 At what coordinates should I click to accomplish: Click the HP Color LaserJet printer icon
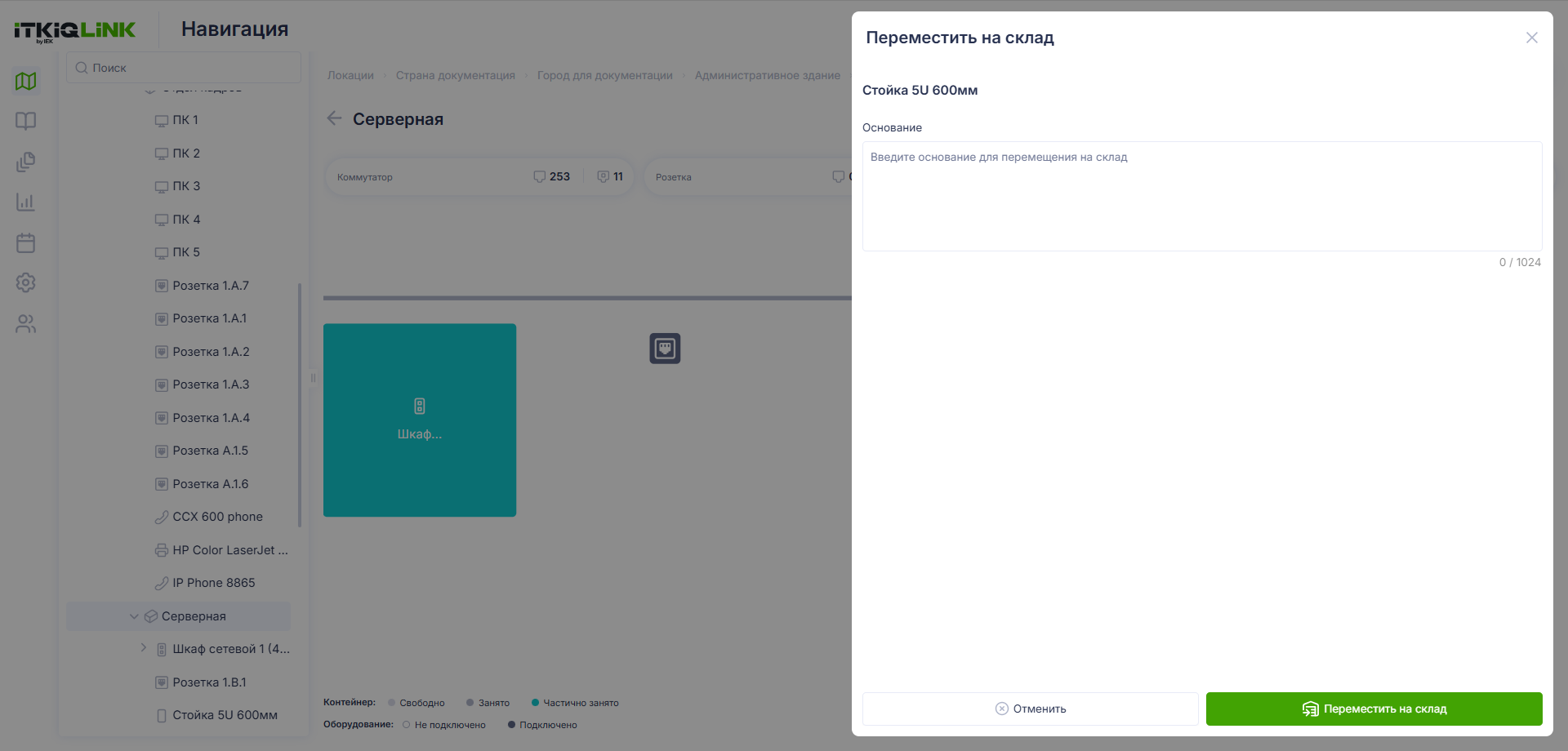162,550
